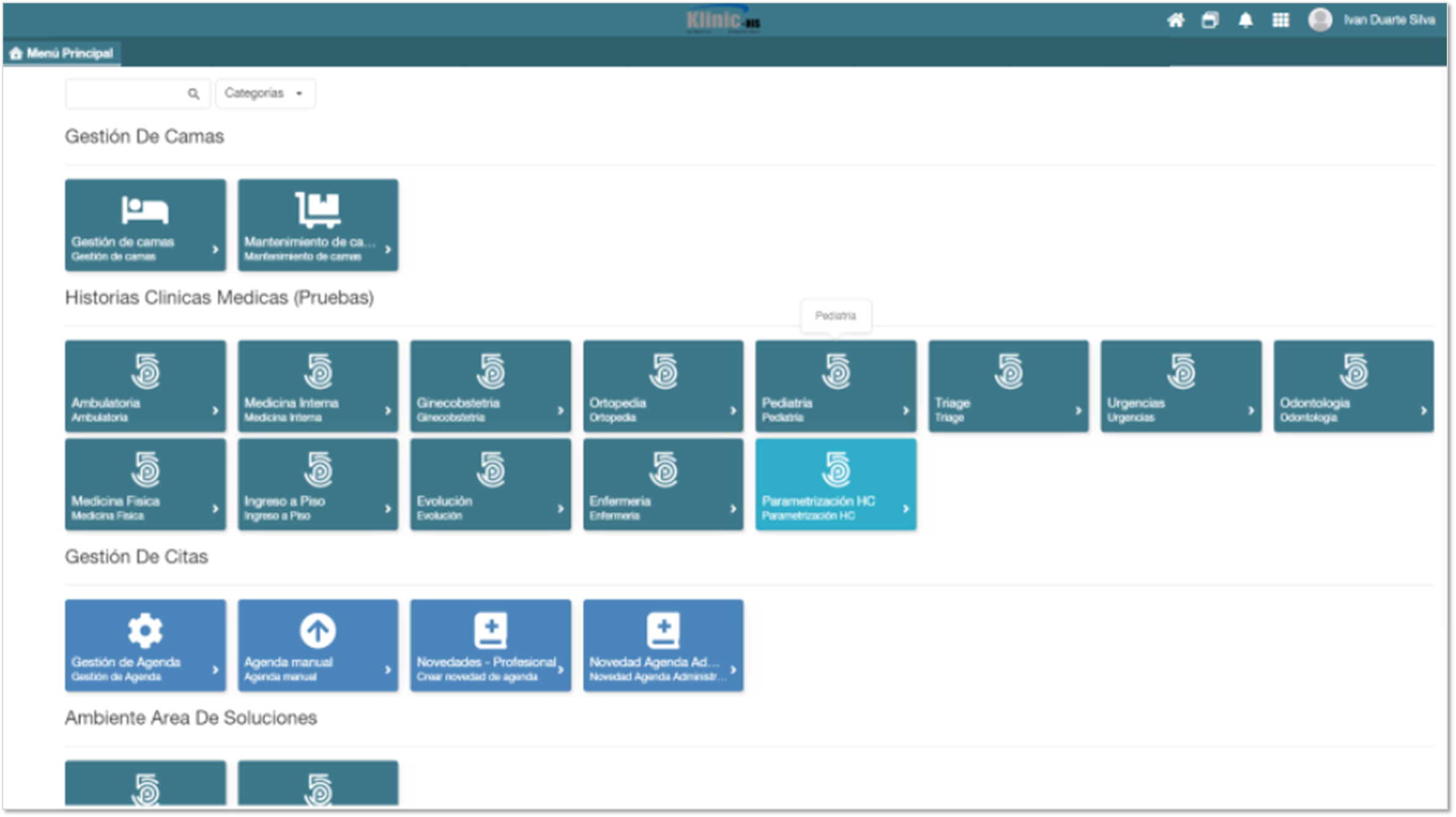Open notifications bell icon
The width and height of the screenshot is (1456, 817).
coord(1245,20)
